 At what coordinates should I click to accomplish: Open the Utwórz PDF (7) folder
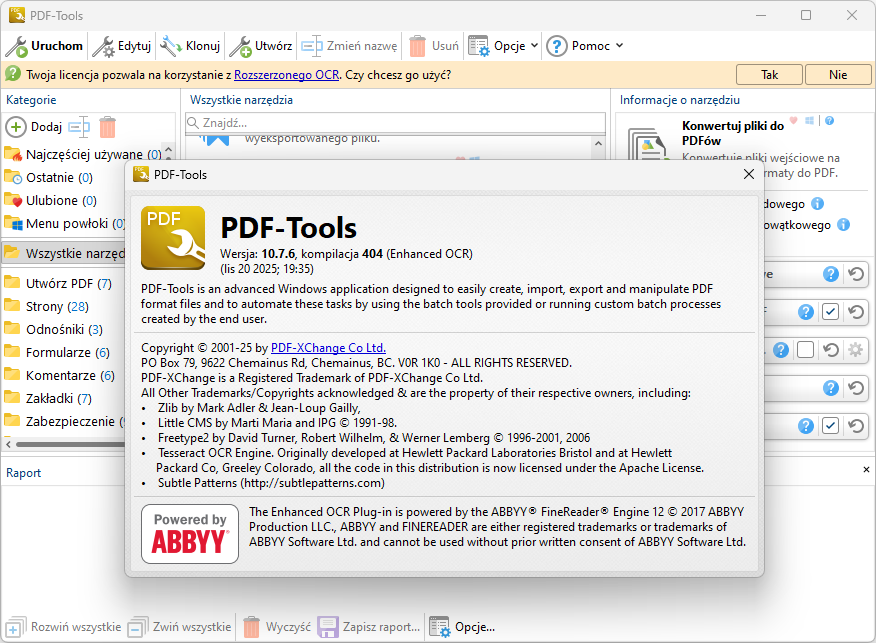pyautogui.click(x=58, y=283)
